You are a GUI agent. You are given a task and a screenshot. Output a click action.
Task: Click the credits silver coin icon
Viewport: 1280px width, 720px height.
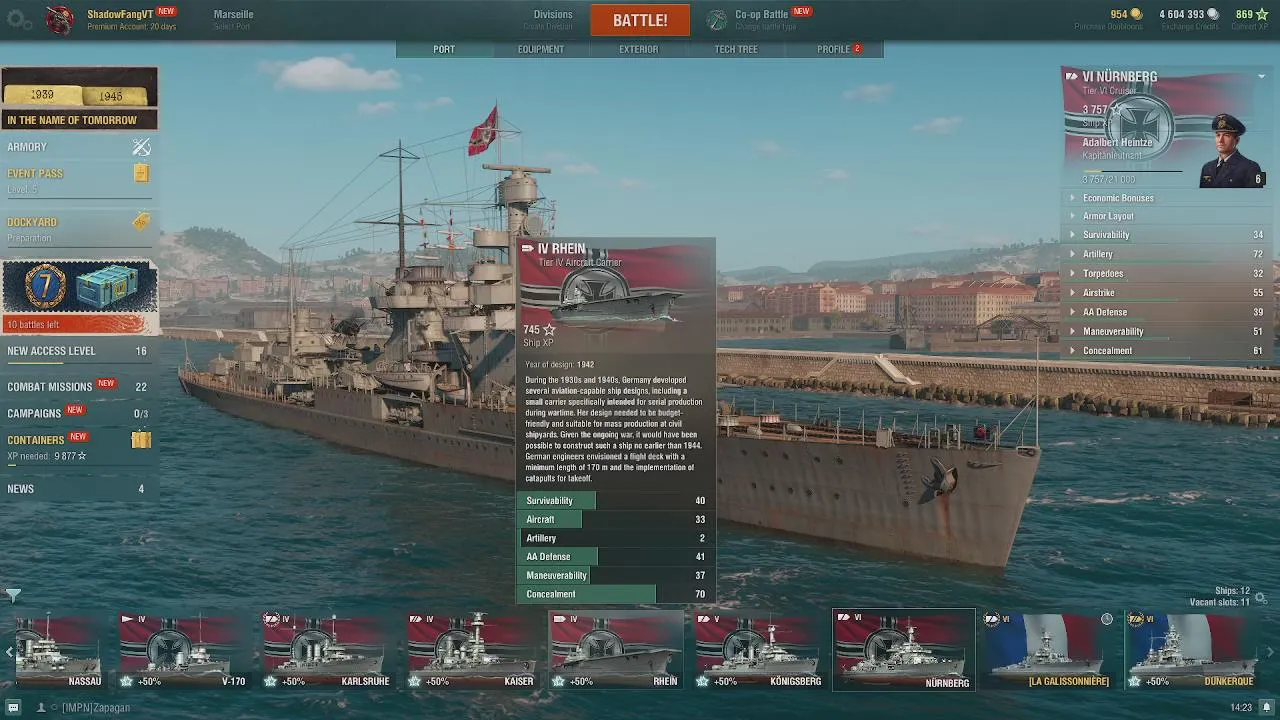[x=1213, y=14]
